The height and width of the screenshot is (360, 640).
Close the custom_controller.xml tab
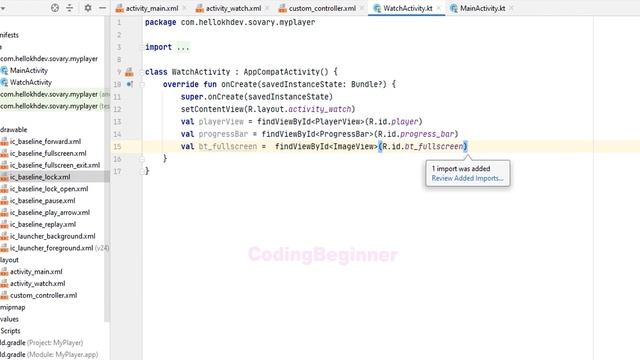tap(361, 8)
